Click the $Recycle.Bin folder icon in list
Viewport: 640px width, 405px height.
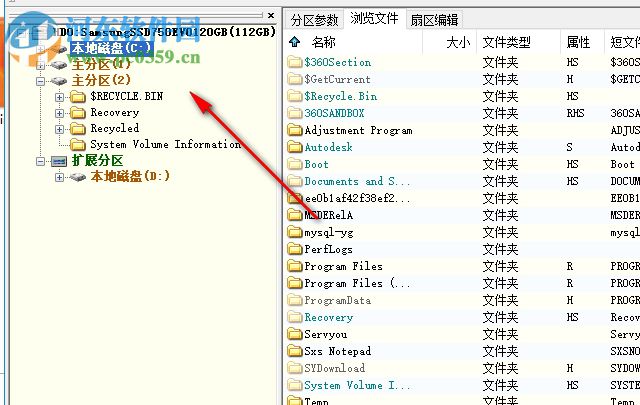(x=295, y=96)
